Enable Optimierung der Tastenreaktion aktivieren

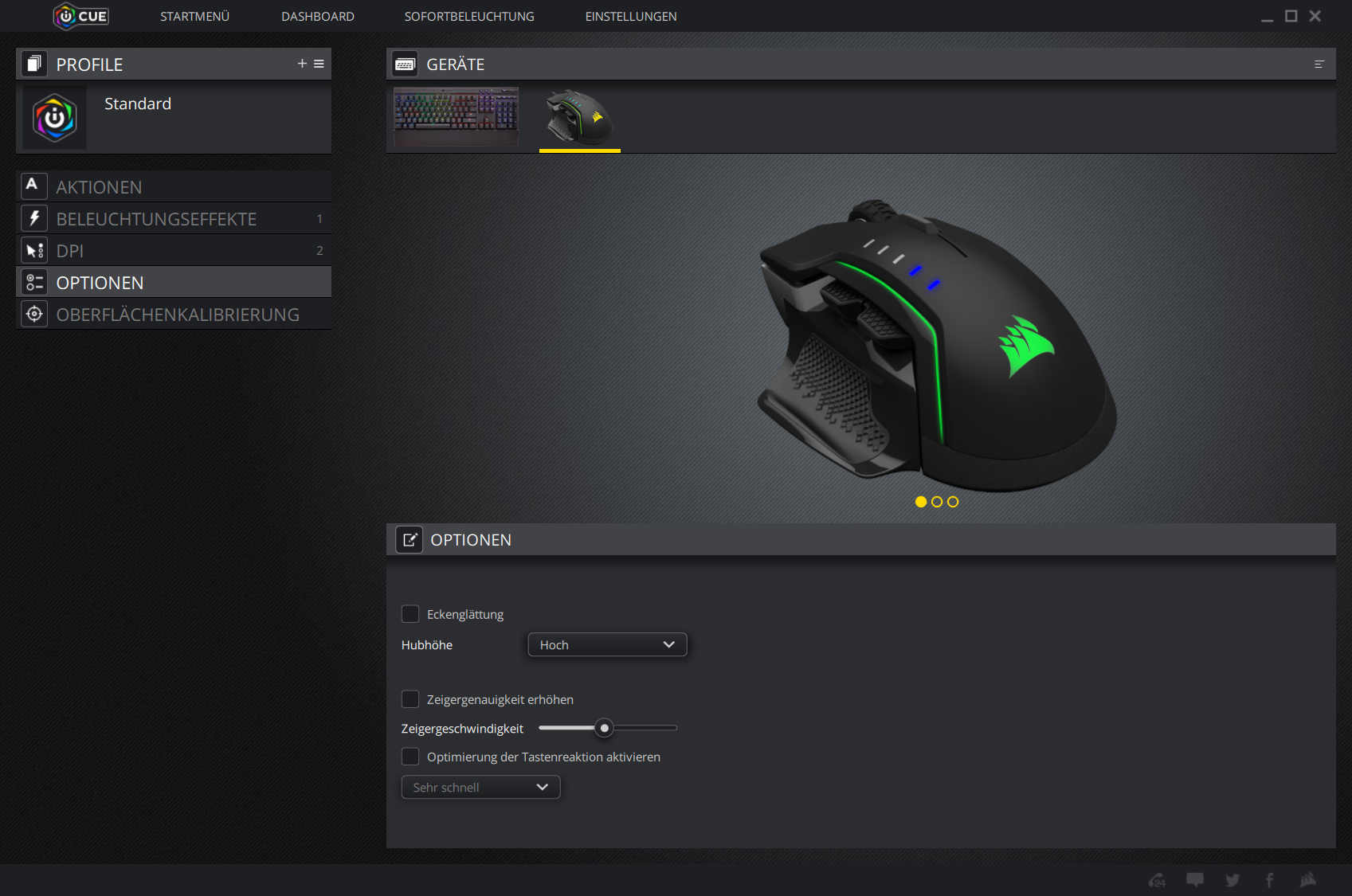click(410, 757)
